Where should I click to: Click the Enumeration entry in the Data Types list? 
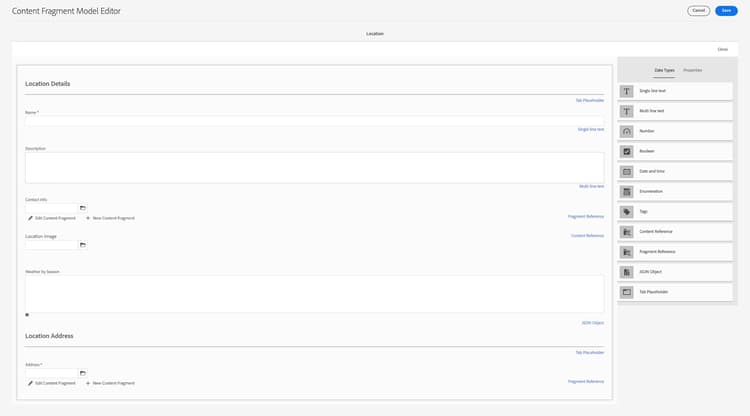(x=675, y=191)
